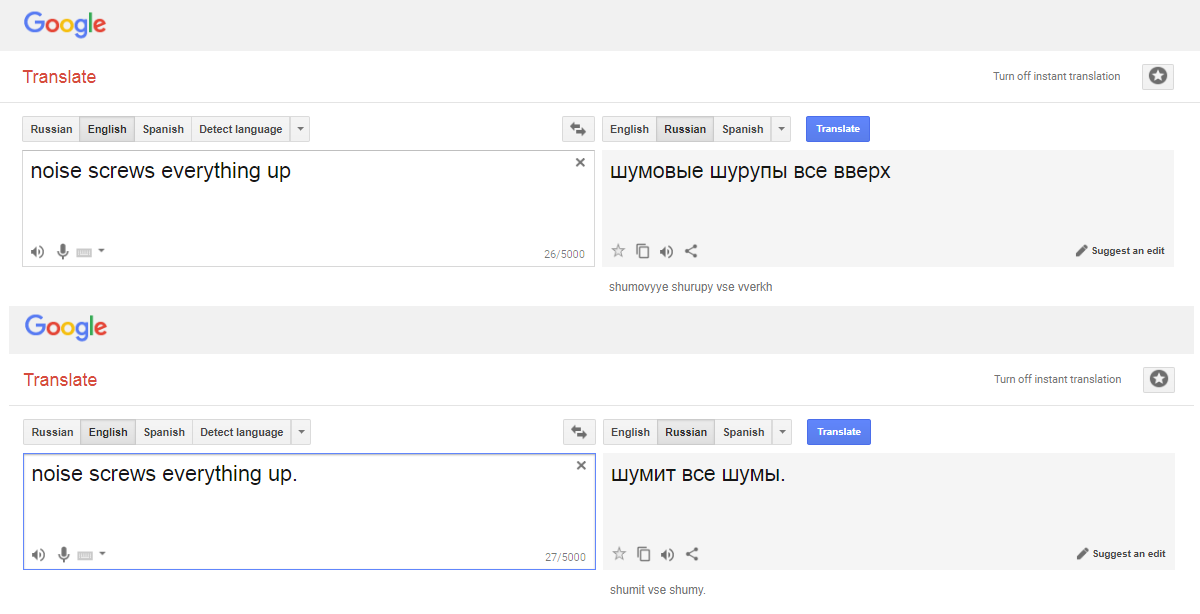The image size is (1200, 614).
Task: Select English target language above the "шумит все шумы." result
Action: click(x=630, y=432)
